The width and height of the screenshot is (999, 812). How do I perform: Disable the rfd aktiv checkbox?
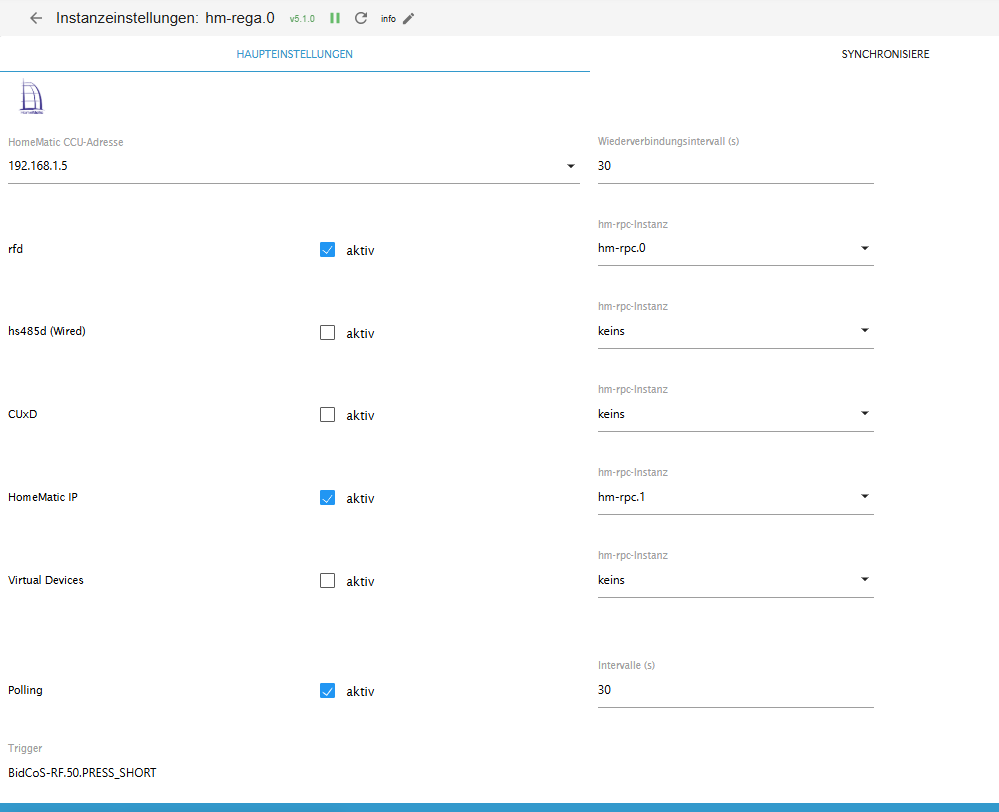coord(327,249)
